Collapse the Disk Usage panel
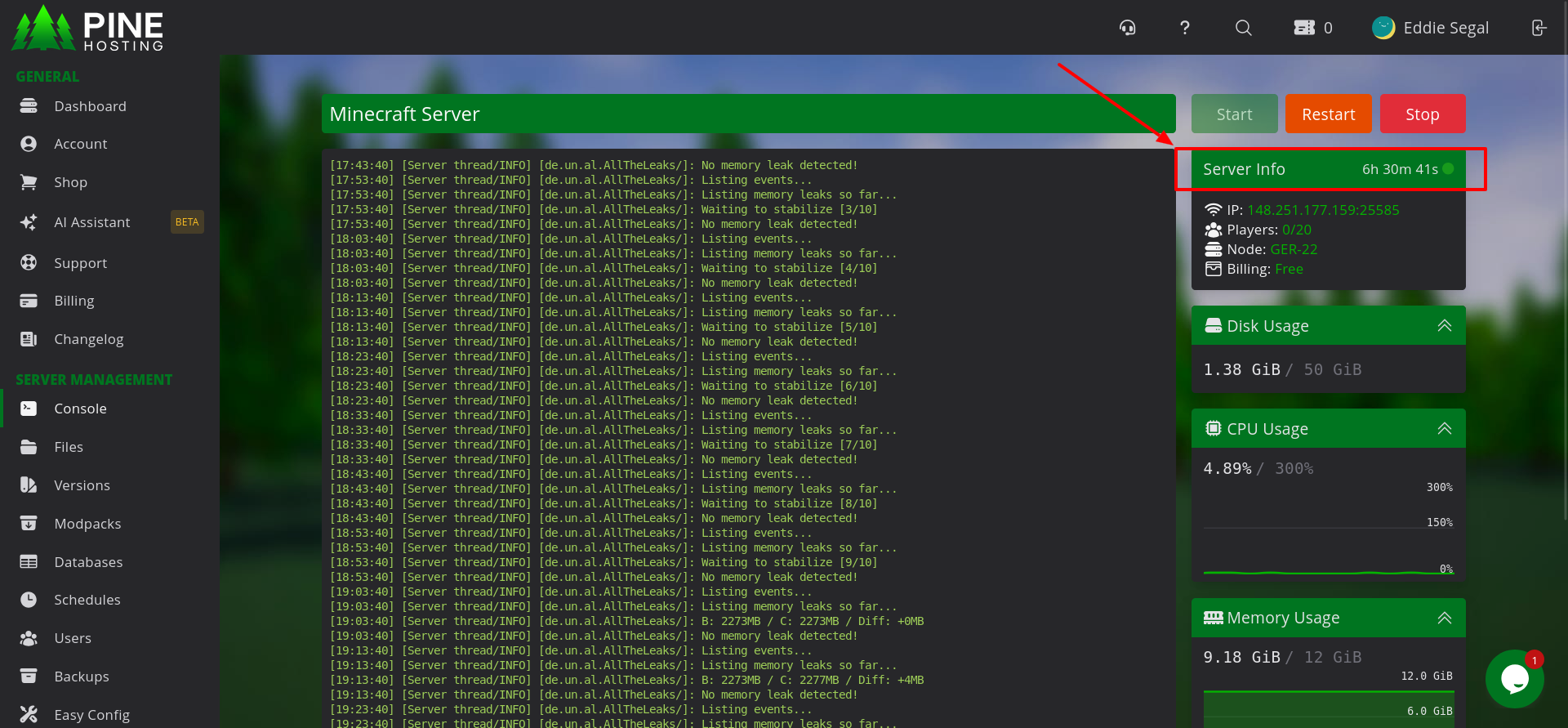The height and width of the screenshot is (728, 1568). coord(1444,325)
